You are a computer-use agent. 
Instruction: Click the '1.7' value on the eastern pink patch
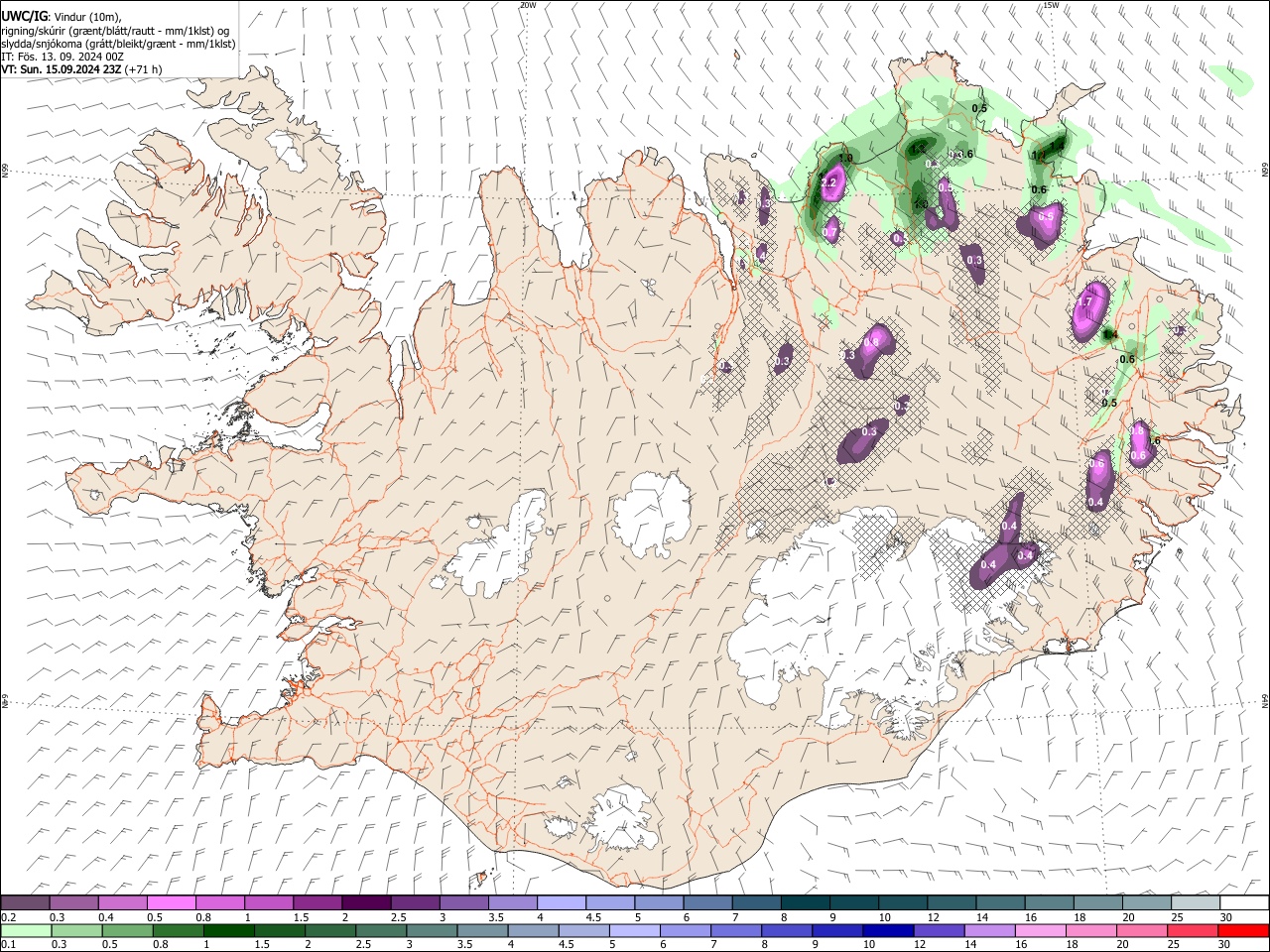point(1084,301)
